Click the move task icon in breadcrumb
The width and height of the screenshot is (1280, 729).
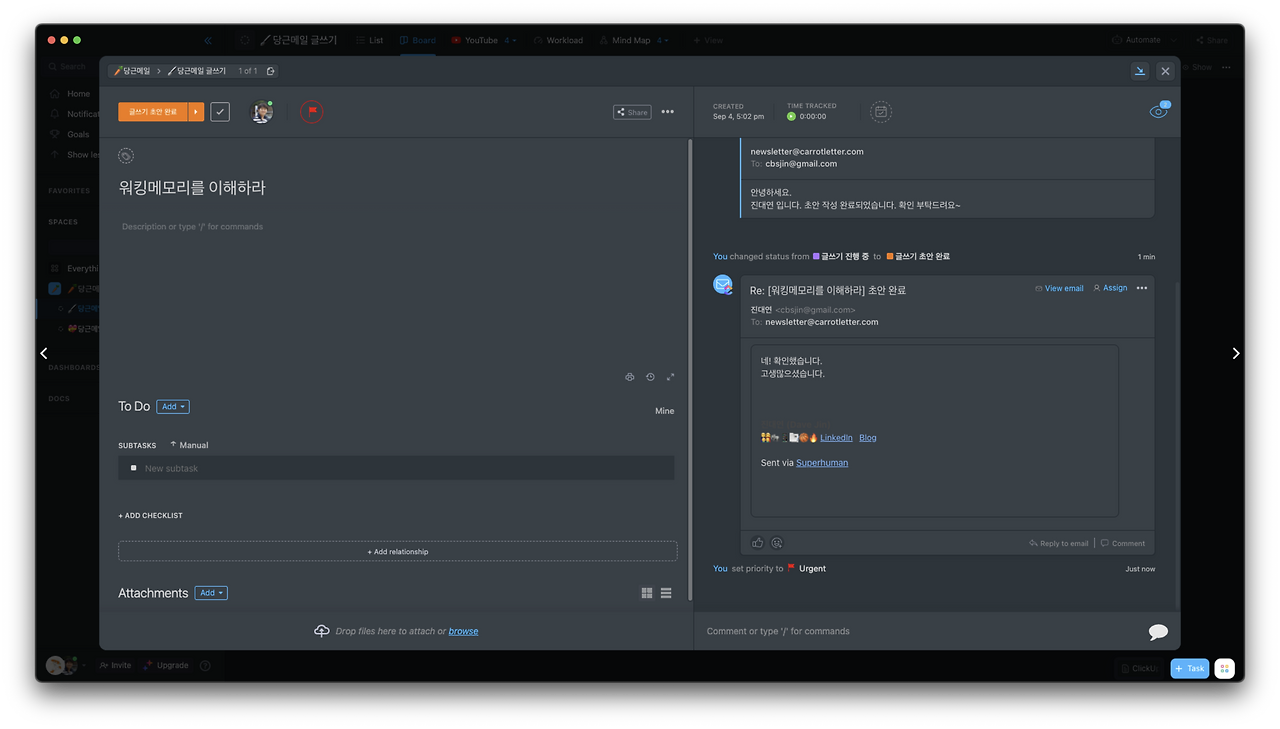point(271,71)
